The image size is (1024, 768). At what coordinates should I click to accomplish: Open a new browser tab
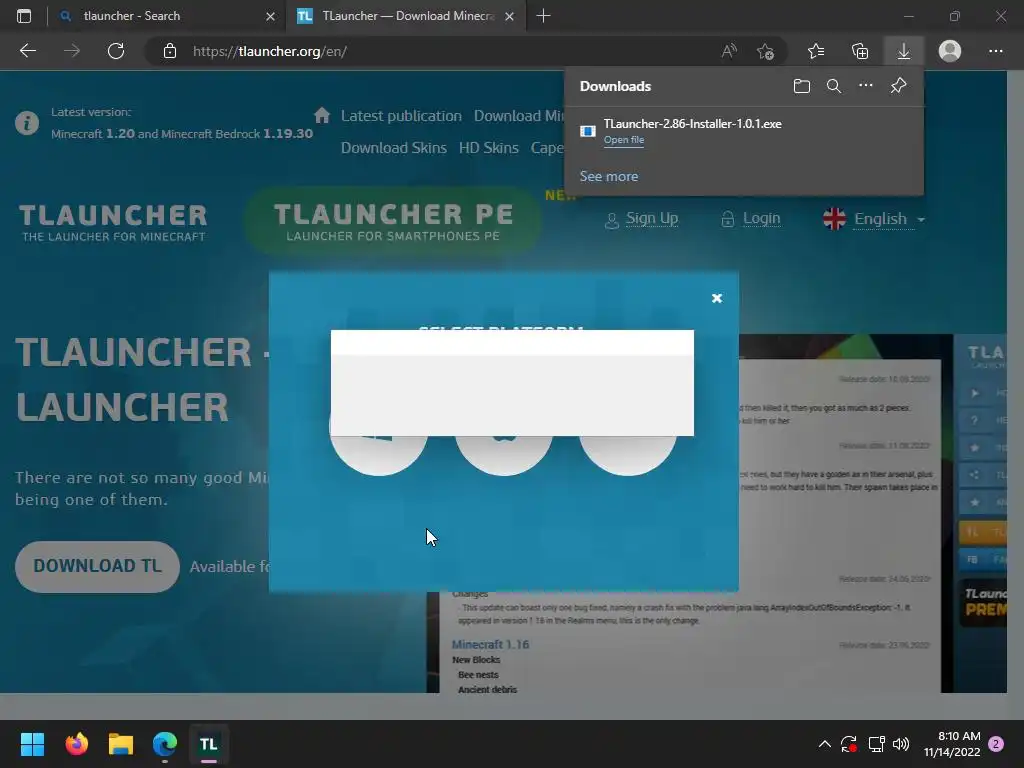click(543, 16)
